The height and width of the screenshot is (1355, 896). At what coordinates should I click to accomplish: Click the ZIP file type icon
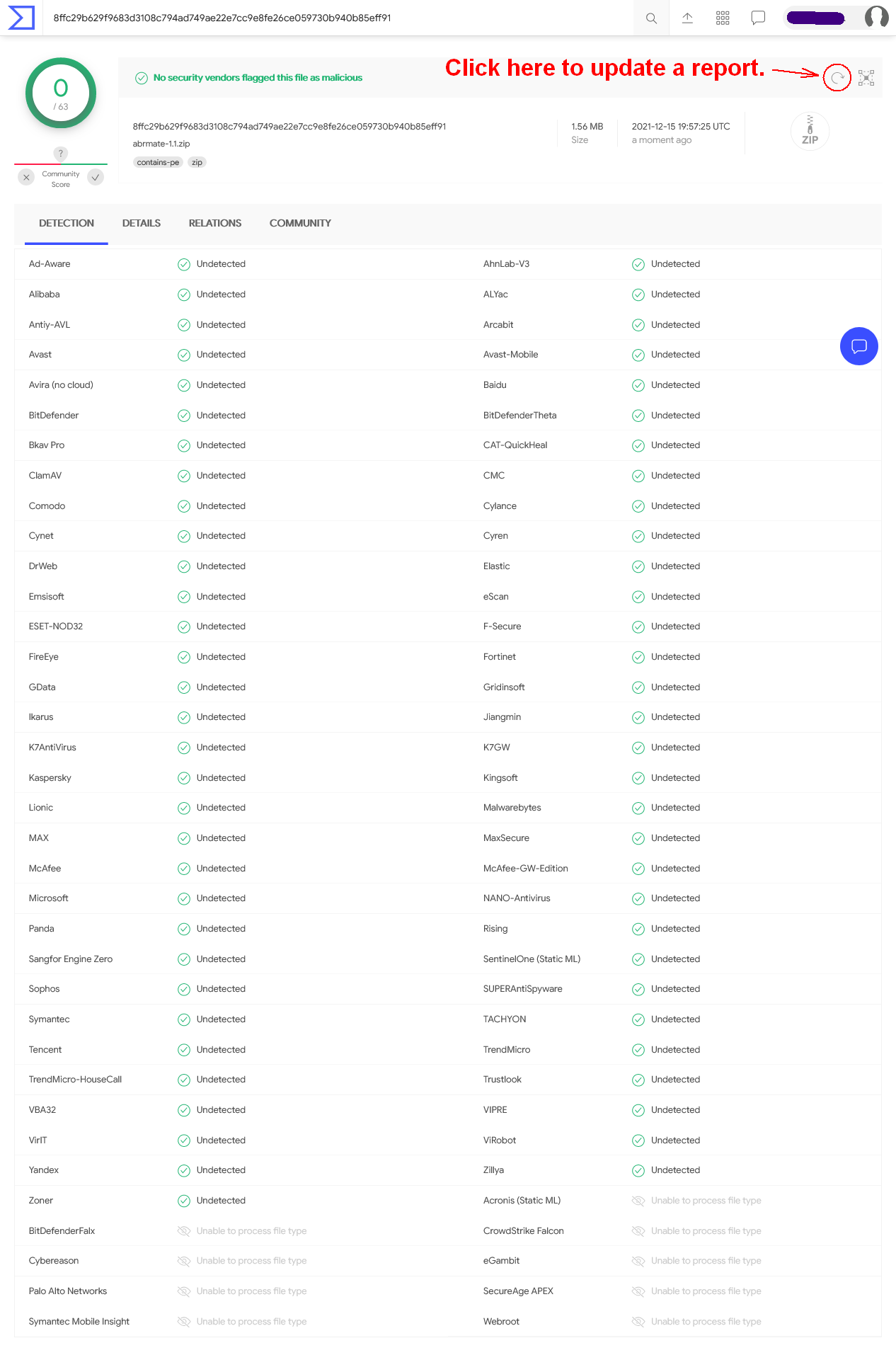810,131
